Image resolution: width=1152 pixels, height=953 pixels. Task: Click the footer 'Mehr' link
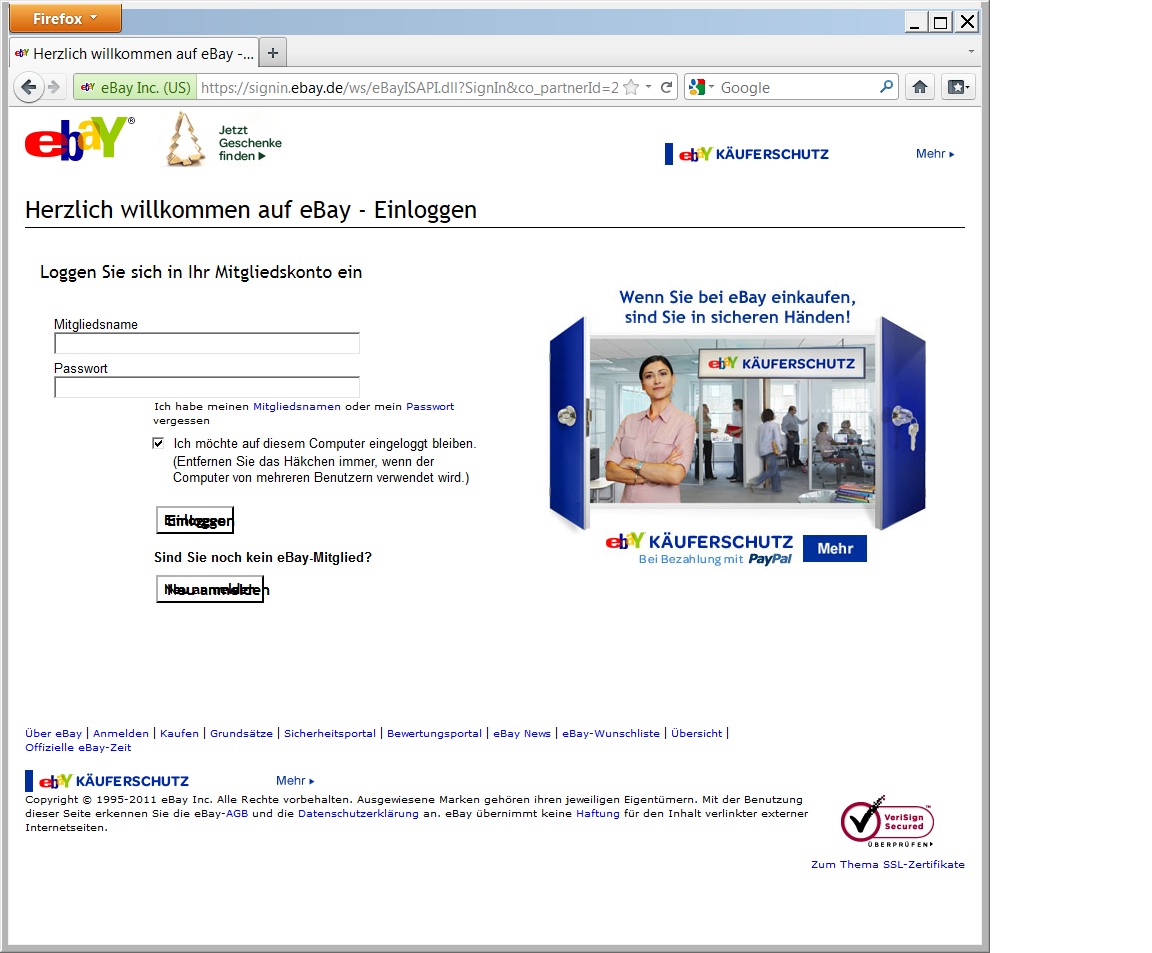(x=295, y=780)
